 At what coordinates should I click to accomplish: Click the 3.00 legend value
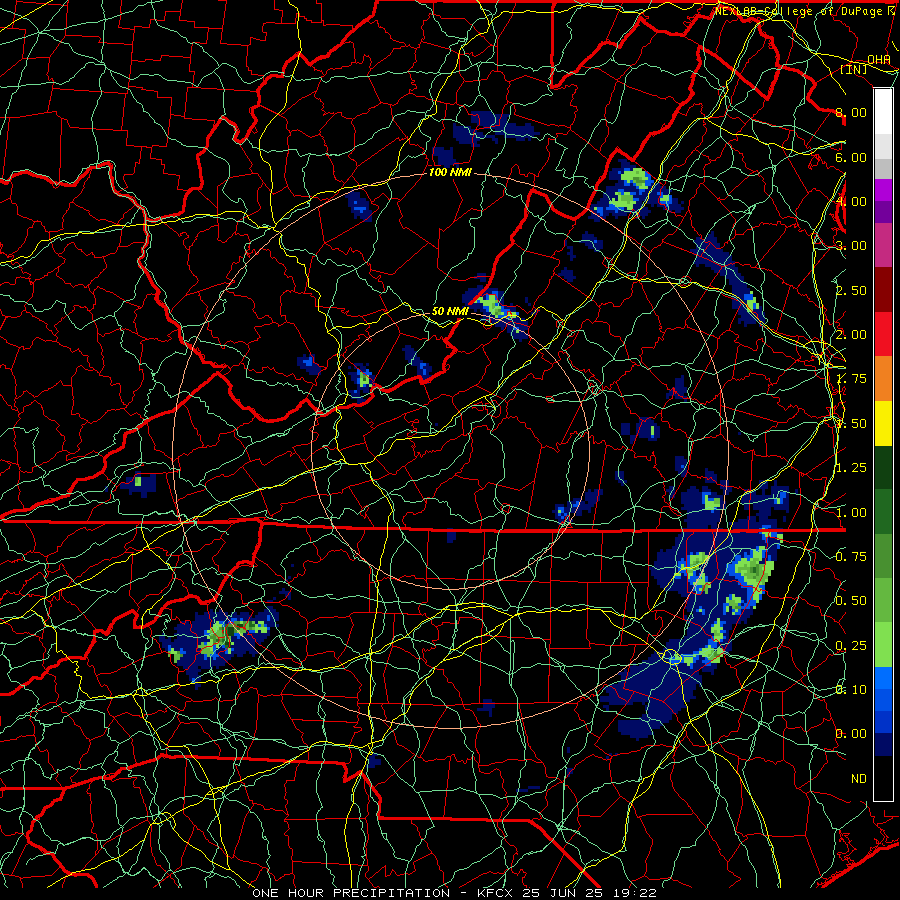click(x=851, y=246)
